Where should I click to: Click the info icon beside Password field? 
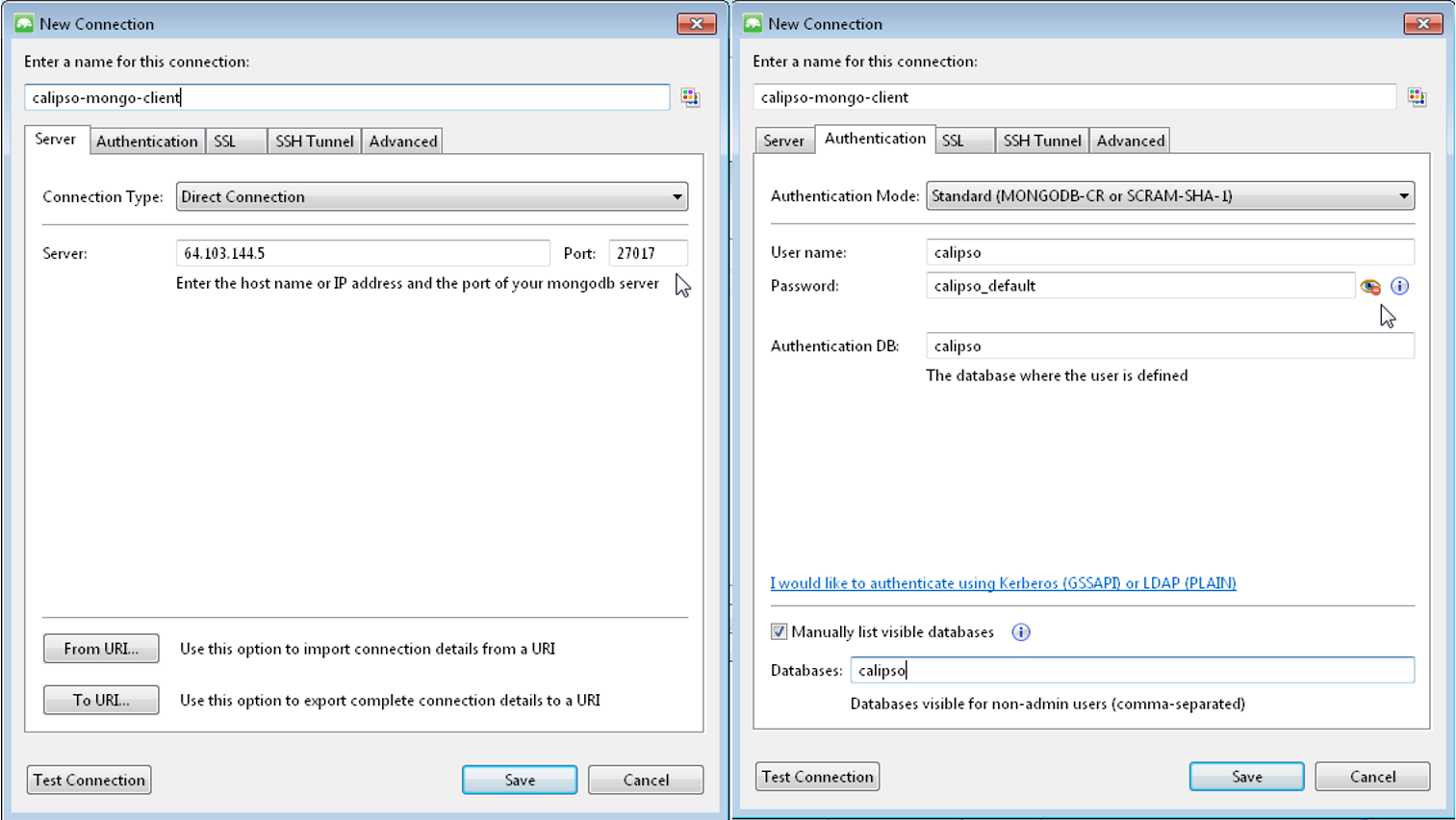tap(1400, 286)
